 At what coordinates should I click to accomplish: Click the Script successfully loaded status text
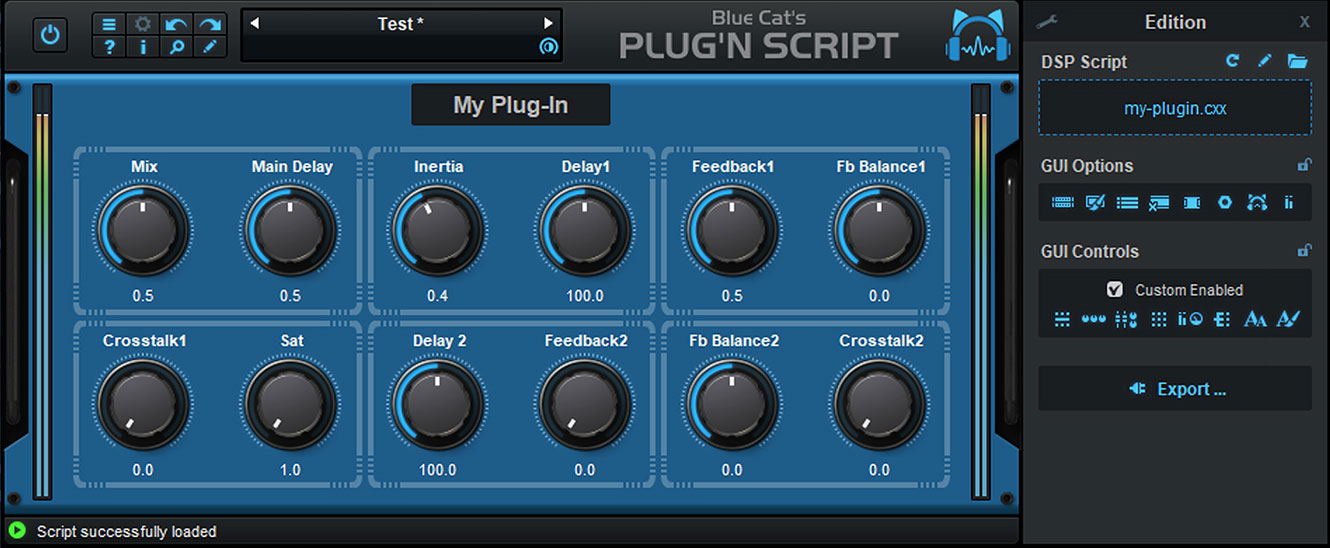point(127,532)
